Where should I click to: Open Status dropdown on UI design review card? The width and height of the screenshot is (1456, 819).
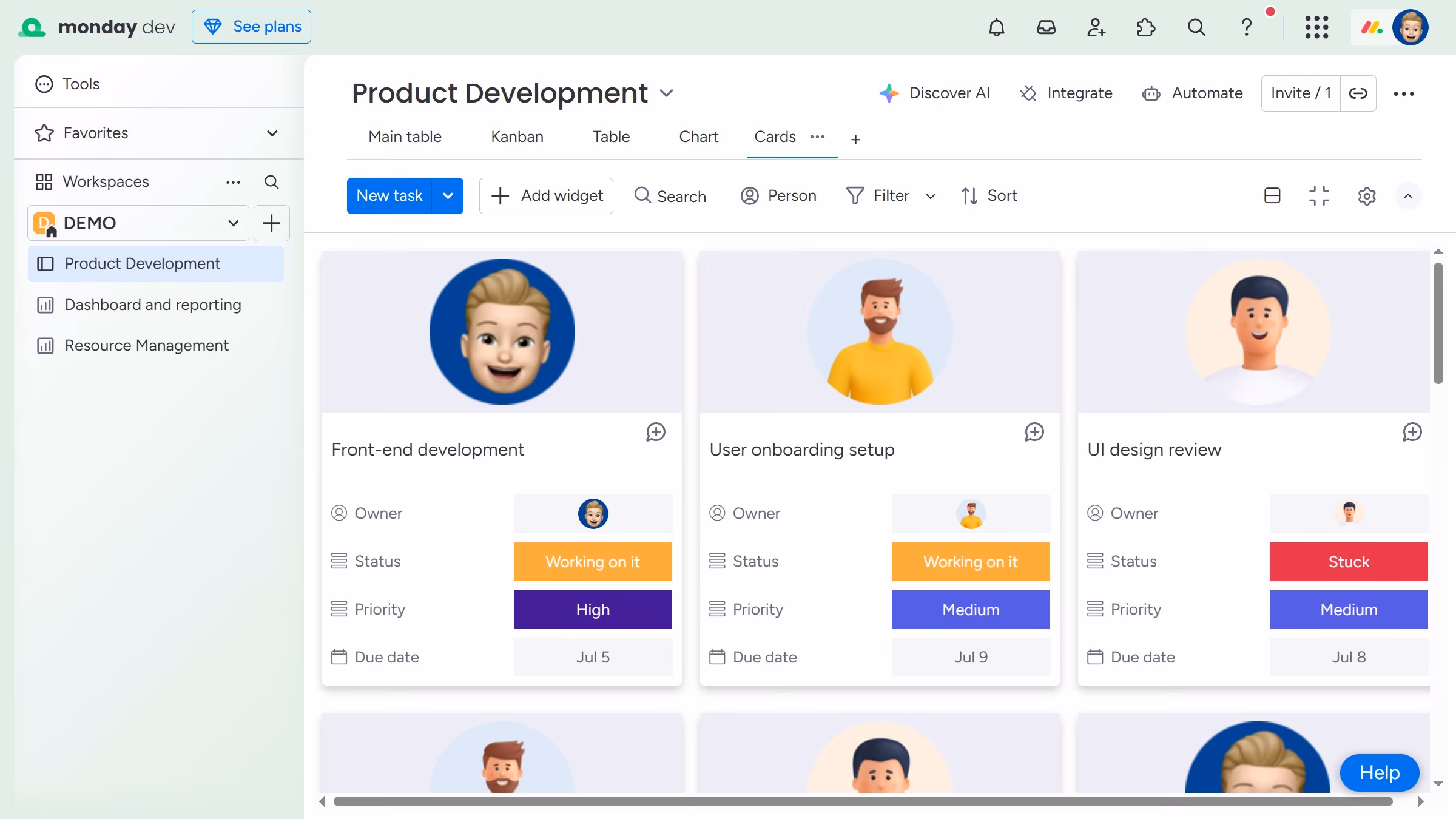point(1349,562)
